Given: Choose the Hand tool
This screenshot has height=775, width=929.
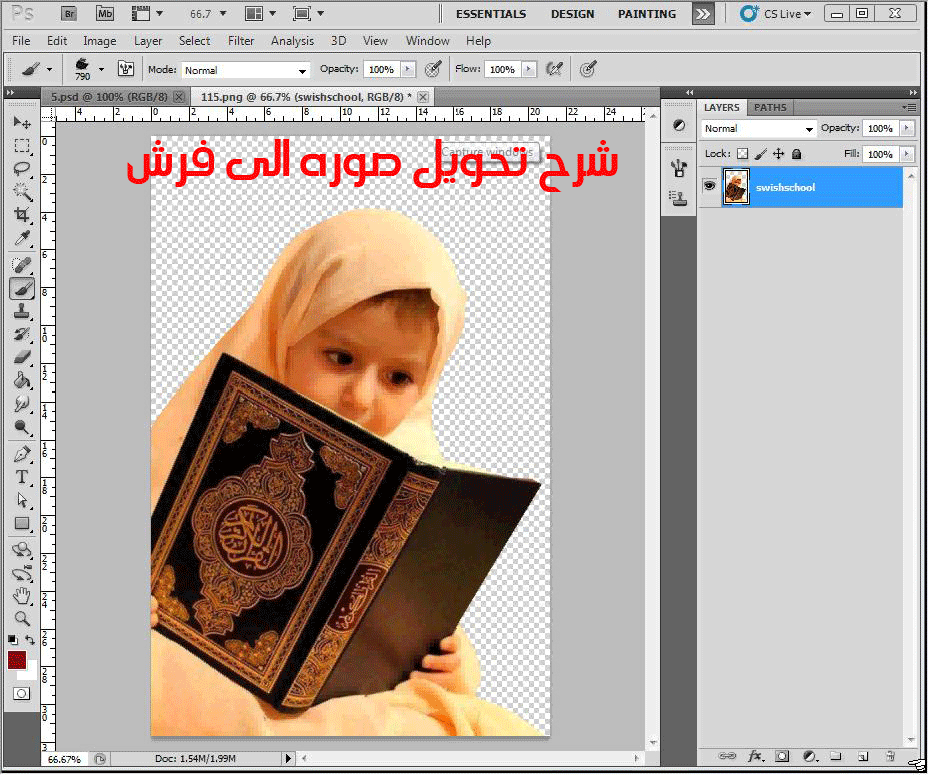Looking at the screenshot, I should 22,597.
